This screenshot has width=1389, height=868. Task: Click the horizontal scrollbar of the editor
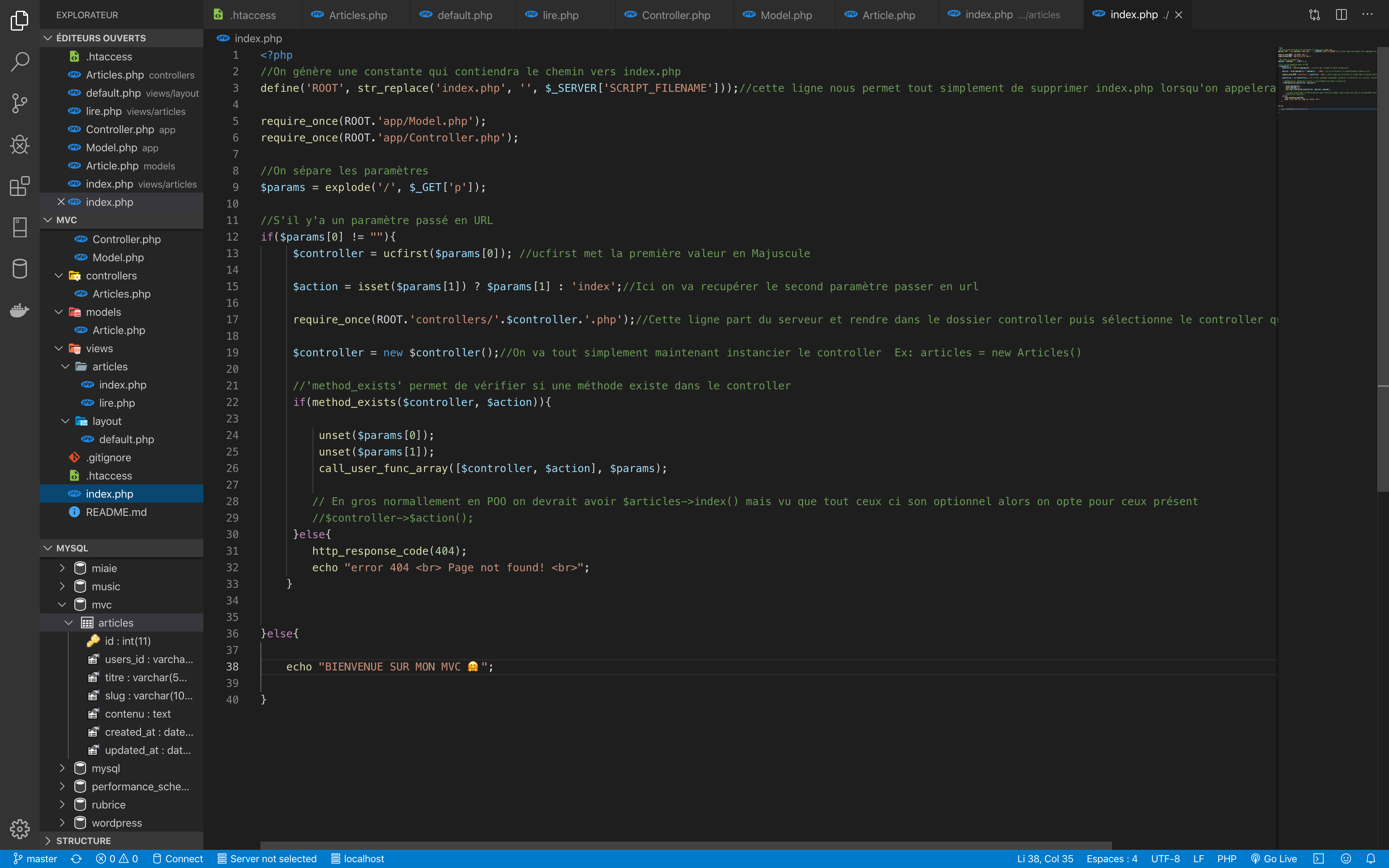(686, 845)
